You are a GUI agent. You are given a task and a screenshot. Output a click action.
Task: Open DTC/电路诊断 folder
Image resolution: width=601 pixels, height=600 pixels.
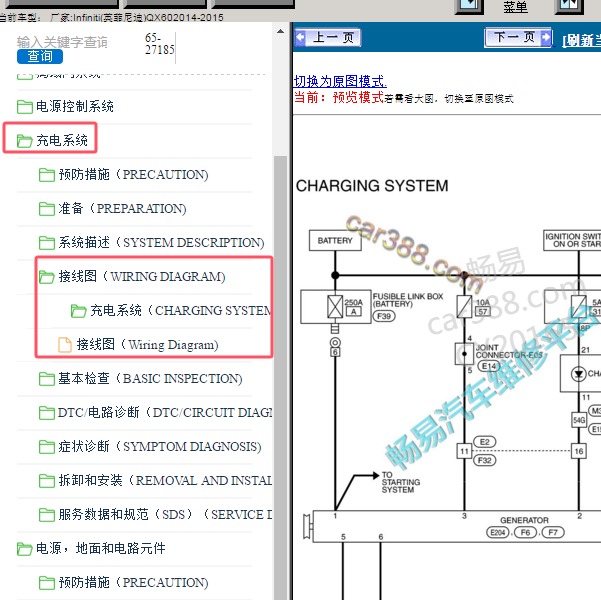(x=165, y=413)
